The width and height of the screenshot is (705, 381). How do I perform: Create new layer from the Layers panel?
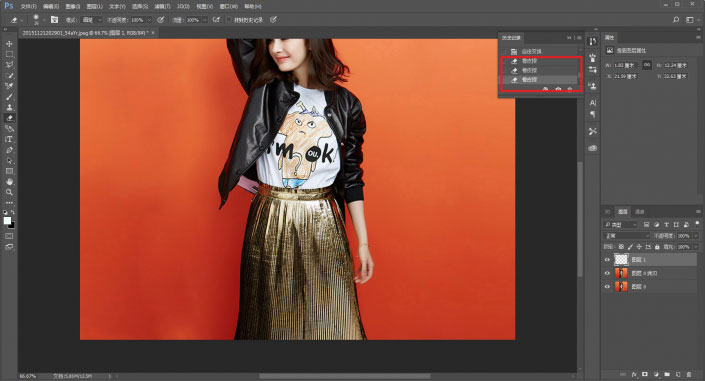pyautogui.click(x=678, y=374)
